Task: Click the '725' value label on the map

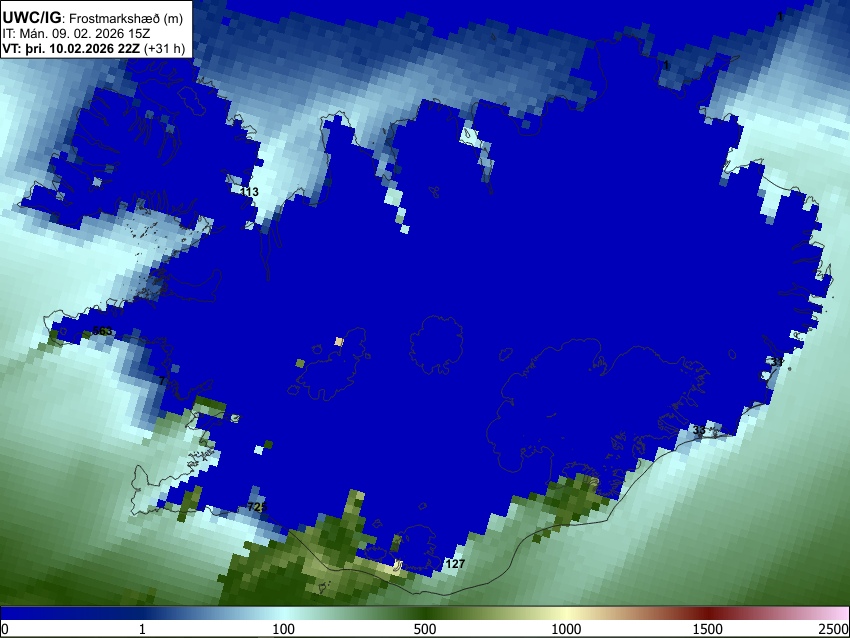Action: [x=257, y=507]
